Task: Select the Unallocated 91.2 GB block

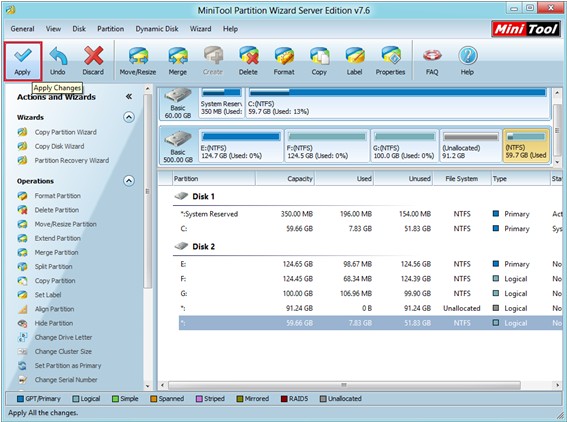Action: pos(470,146)
